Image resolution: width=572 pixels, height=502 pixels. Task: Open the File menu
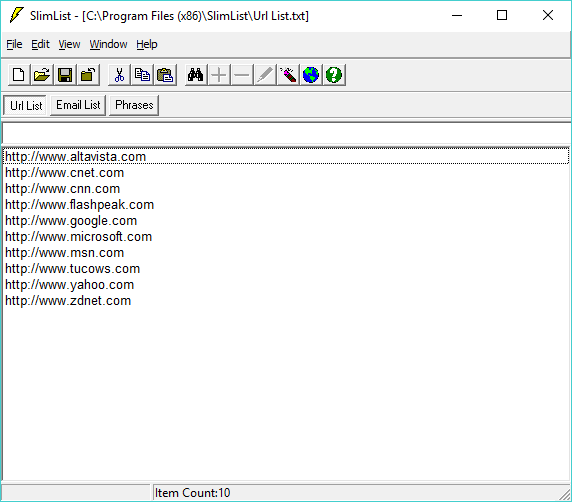(14, 45)
